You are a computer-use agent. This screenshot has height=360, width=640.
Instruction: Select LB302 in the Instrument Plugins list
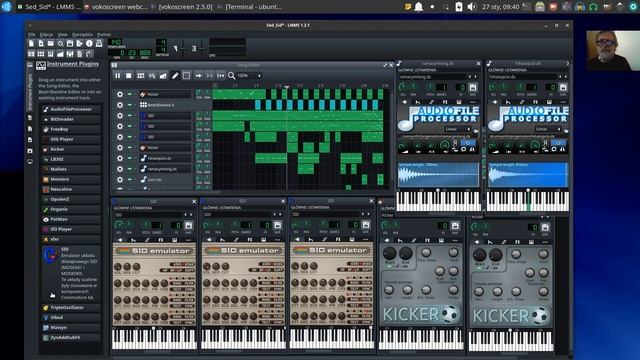71,159
